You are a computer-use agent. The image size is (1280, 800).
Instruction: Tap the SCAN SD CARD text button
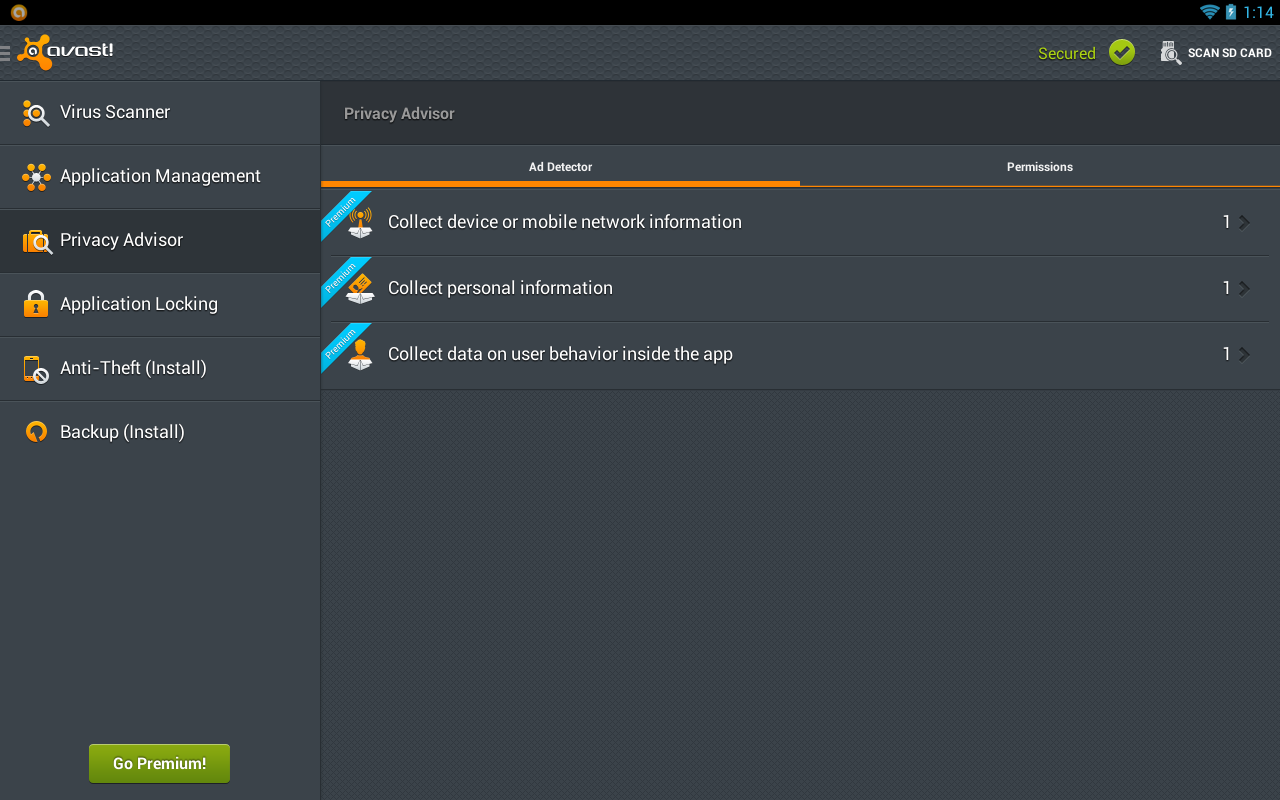[x=1229, y=53]
